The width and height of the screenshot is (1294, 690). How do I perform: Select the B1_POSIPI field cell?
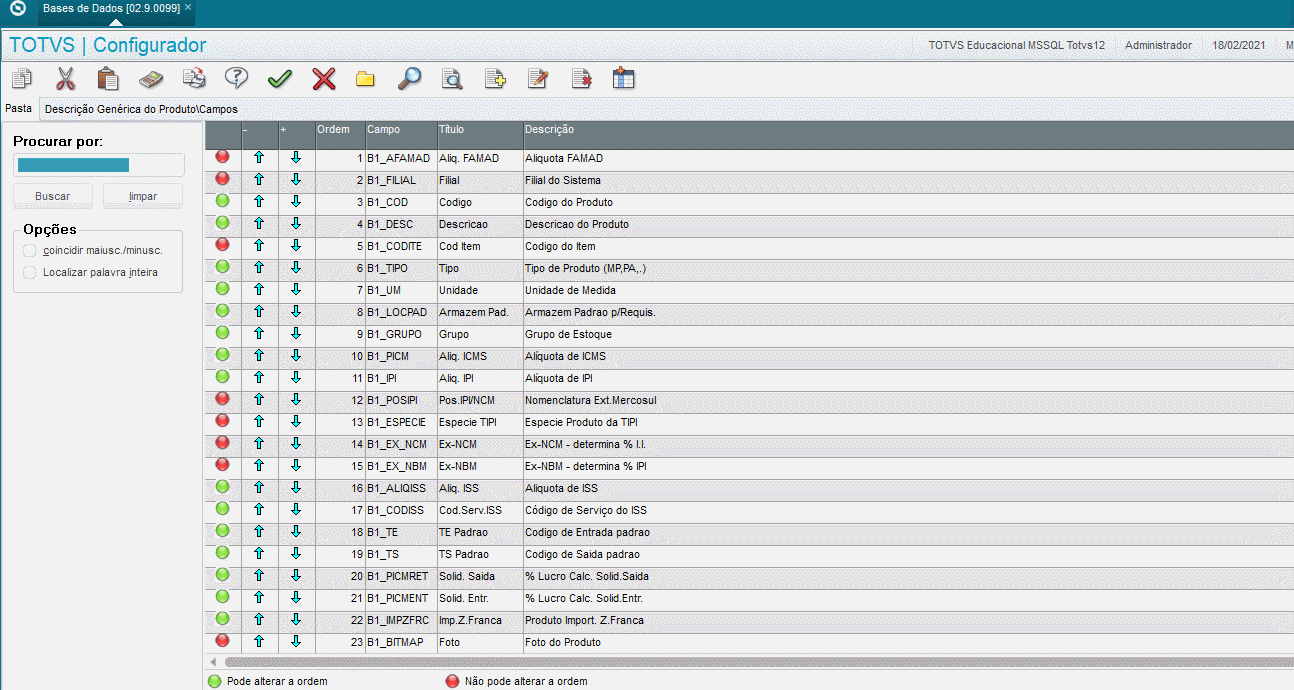click(x=400, y=400)
